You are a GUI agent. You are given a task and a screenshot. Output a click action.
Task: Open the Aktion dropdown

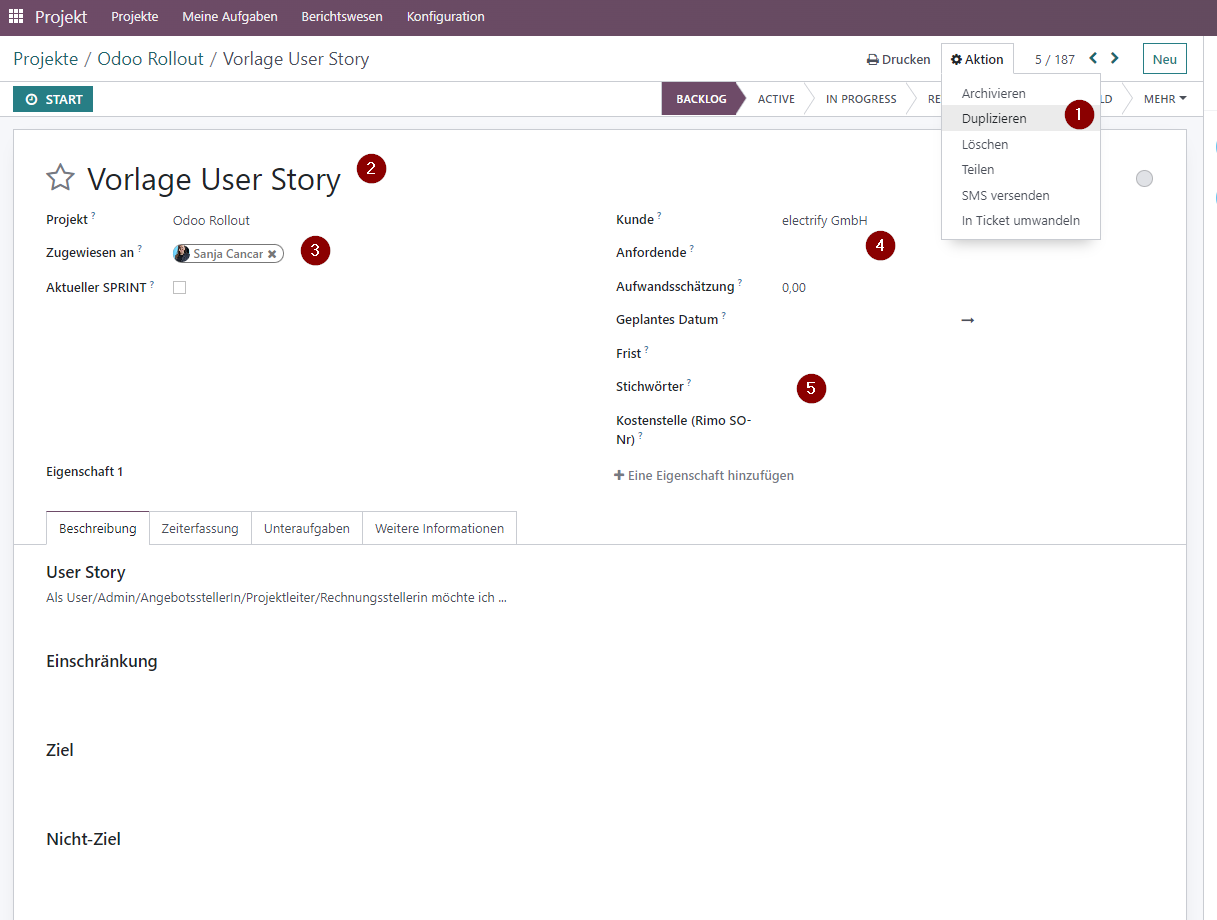tap(977, 59)
